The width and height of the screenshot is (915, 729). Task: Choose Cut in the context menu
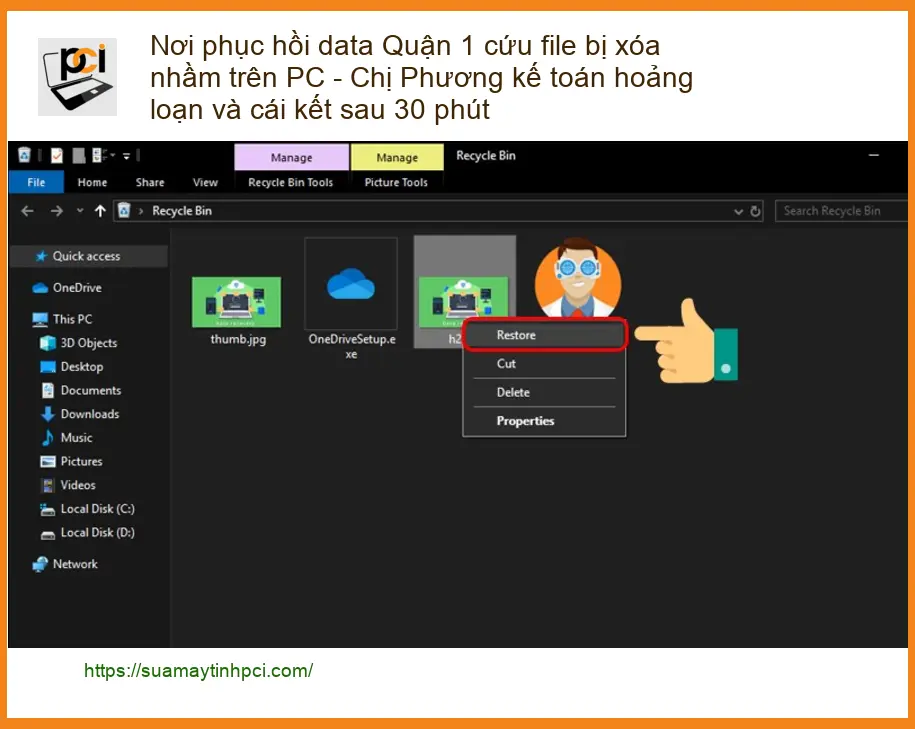click(544, 364)
